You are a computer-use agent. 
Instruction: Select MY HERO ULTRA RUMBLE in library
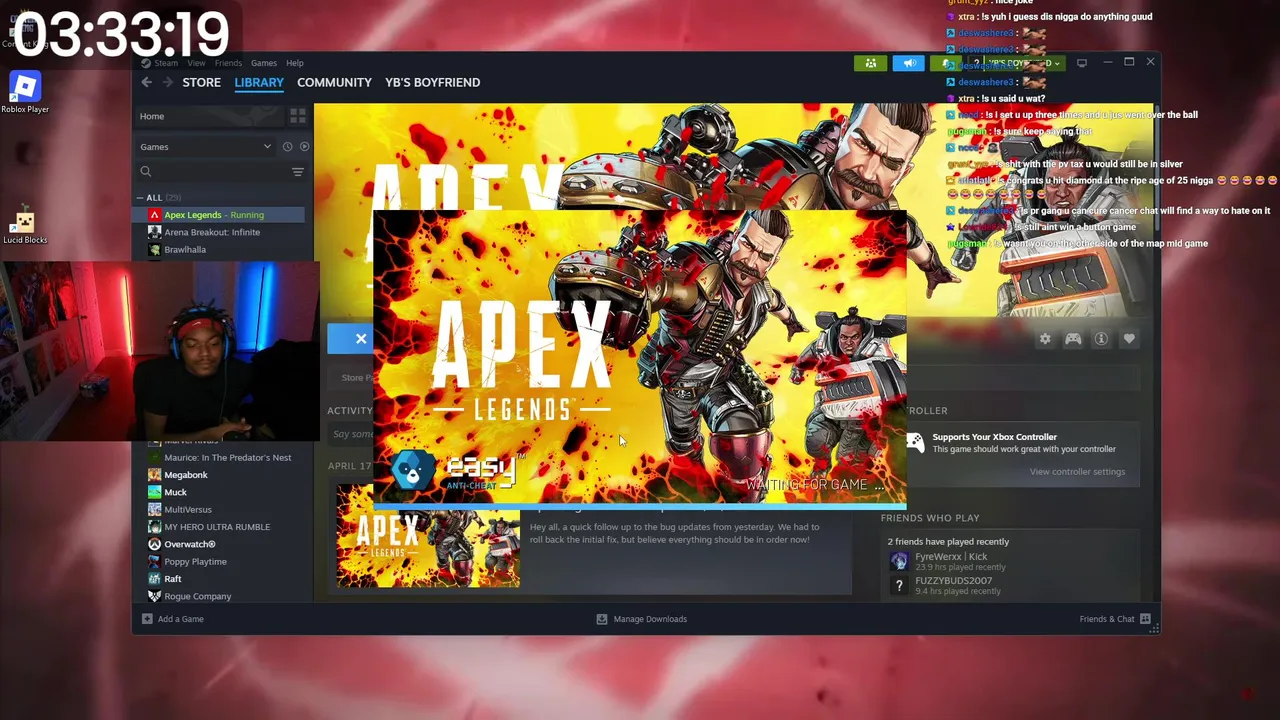(217, 527)
